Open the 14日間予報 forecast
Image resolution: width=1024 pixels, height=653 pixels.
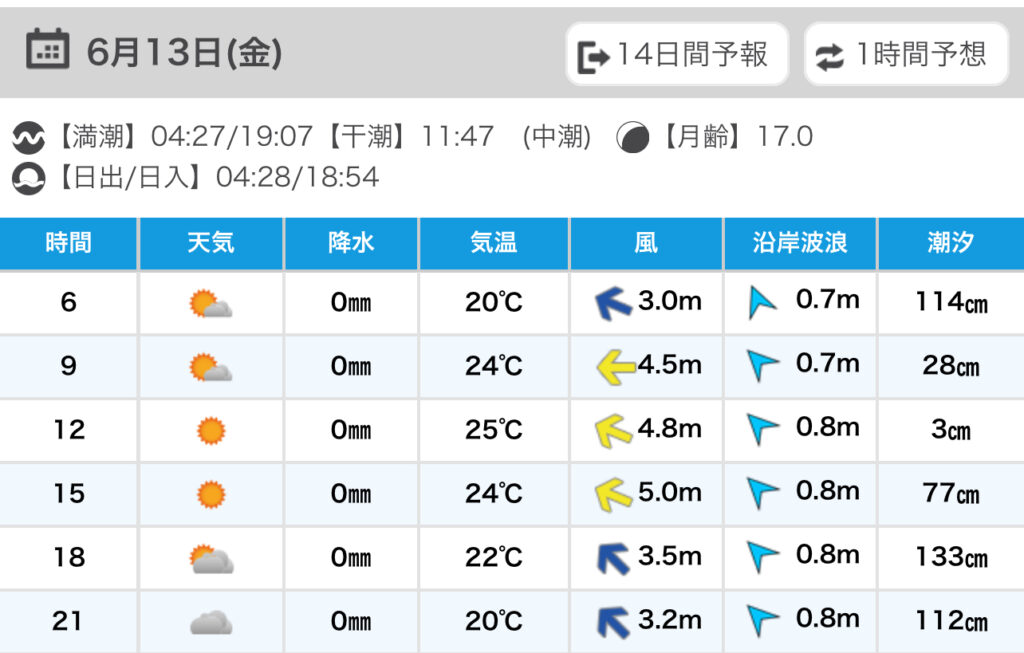pos(677,54)
